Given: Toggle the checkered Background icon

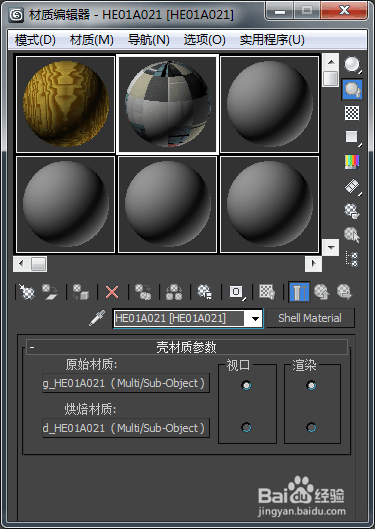Looking at the screenshot, I should pyautogui.click(x=352, y=113).
